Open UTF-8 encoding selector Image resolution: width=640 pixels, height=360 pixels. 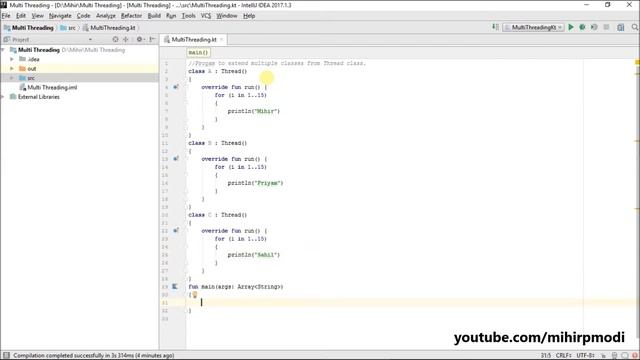pyautogui.click(x=585, y=356)
